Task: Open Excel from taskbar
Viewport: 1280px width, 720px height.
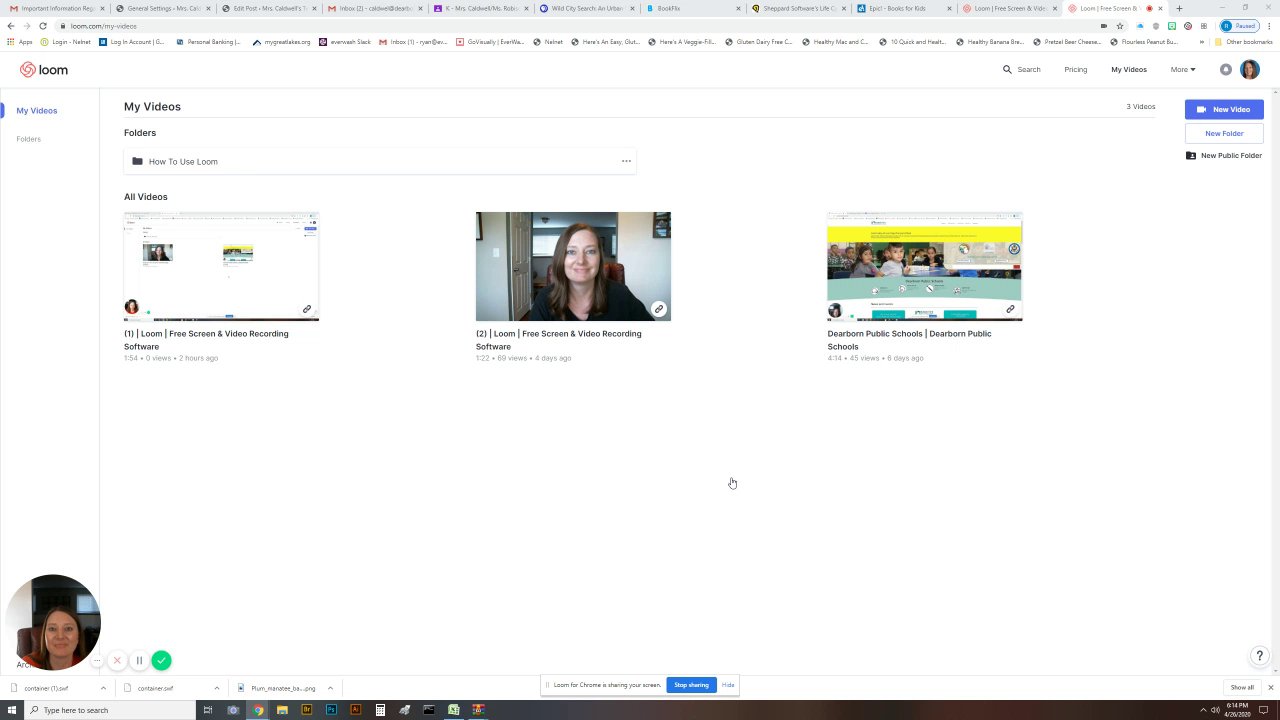Action: point(453,710)
